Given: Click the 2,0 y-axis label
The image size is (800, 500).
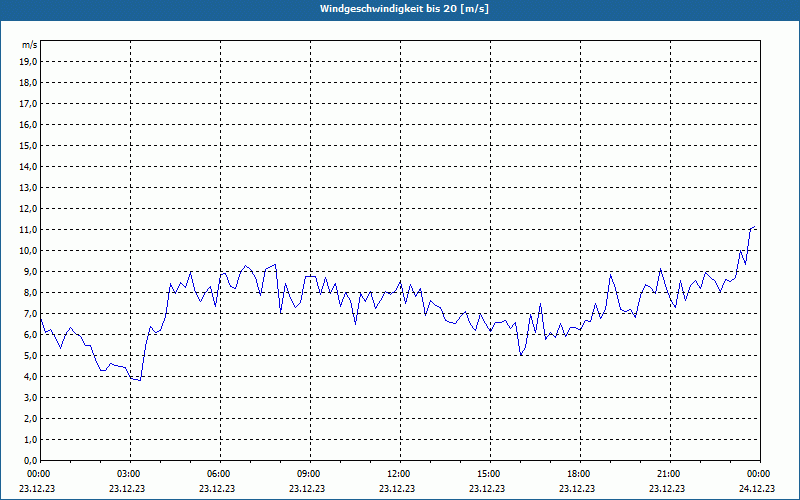Looking at the screenshot, I should (30, 419).
